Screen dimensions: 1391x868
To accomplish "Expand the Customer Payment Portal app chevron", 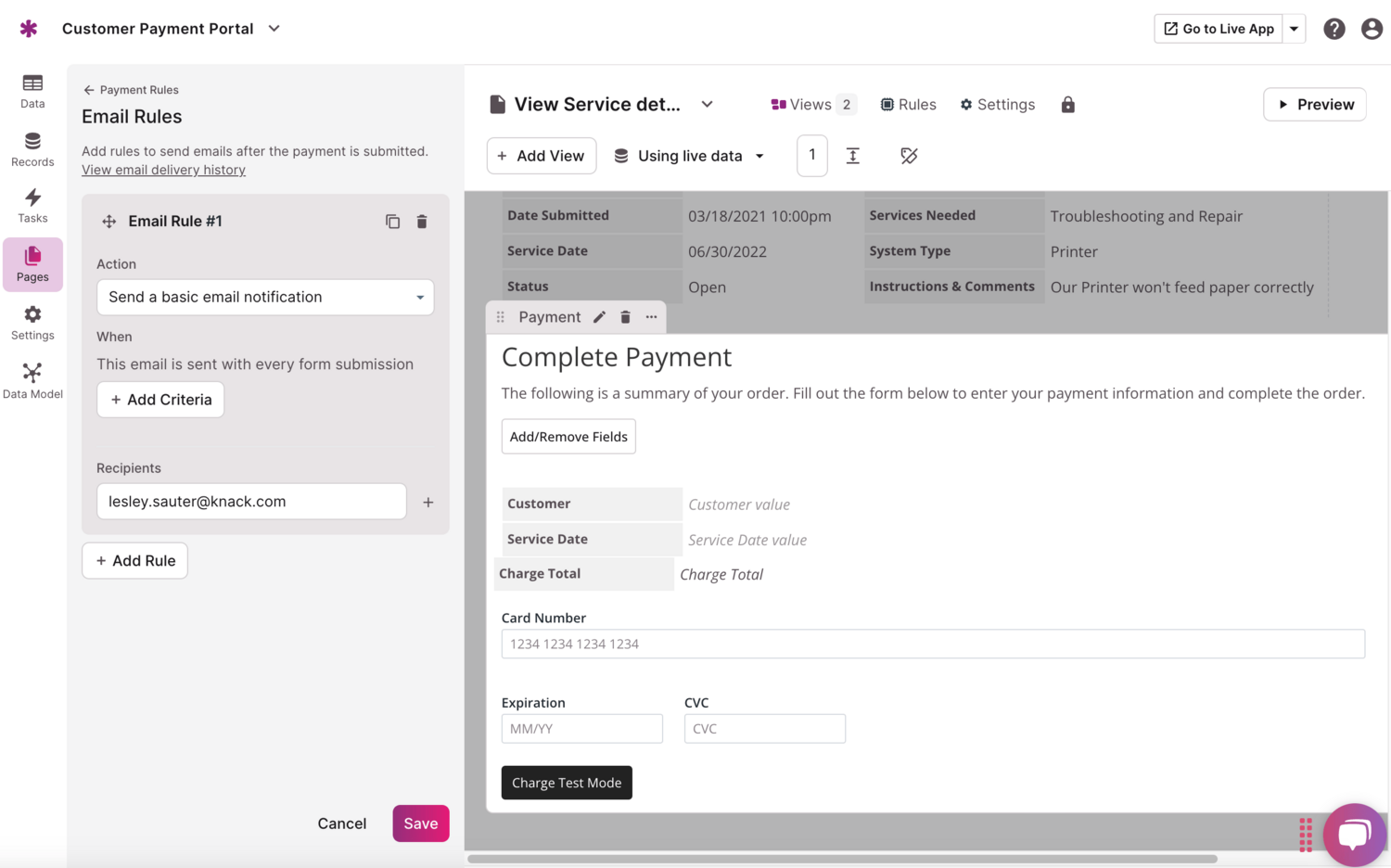I will [x=274, y=29].
